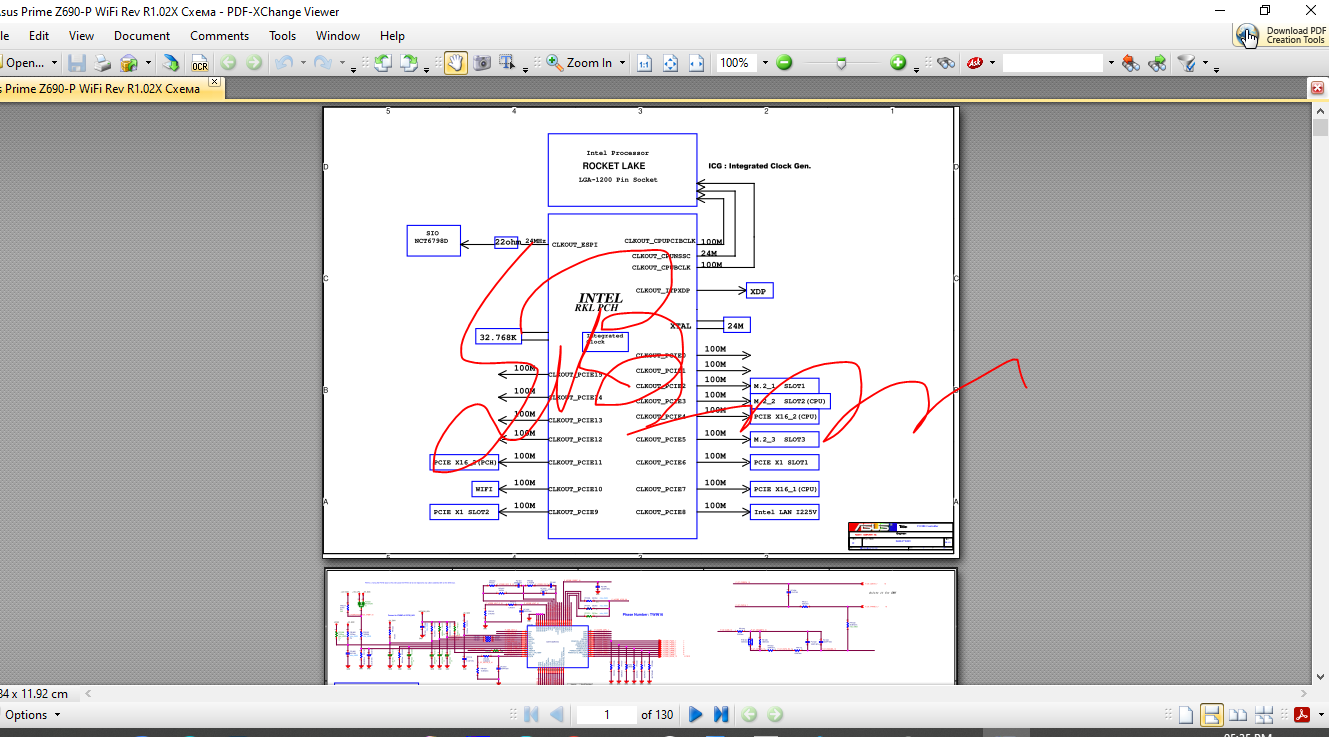The height and width of the screenshot is (737, 1329).
Task: Expand the search box dropdown arrow
Action: click(1110, 63)
